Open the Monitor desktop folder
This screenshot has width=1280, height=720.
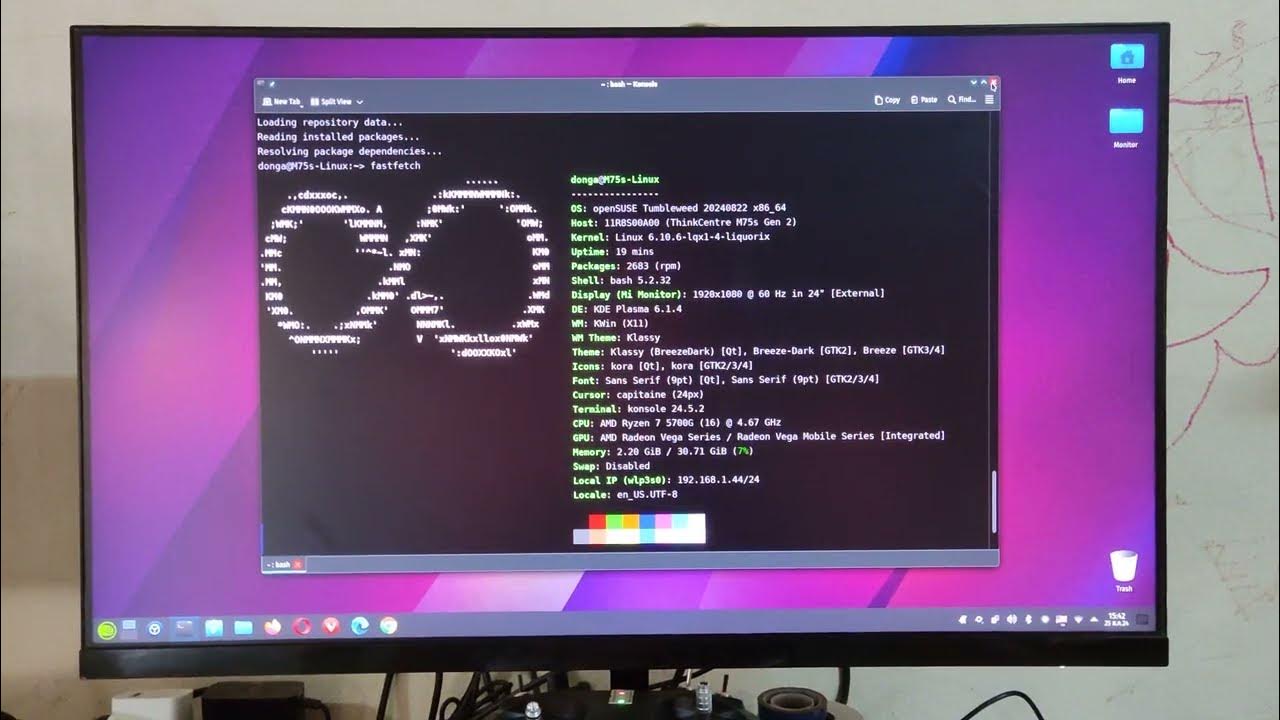1126,127
